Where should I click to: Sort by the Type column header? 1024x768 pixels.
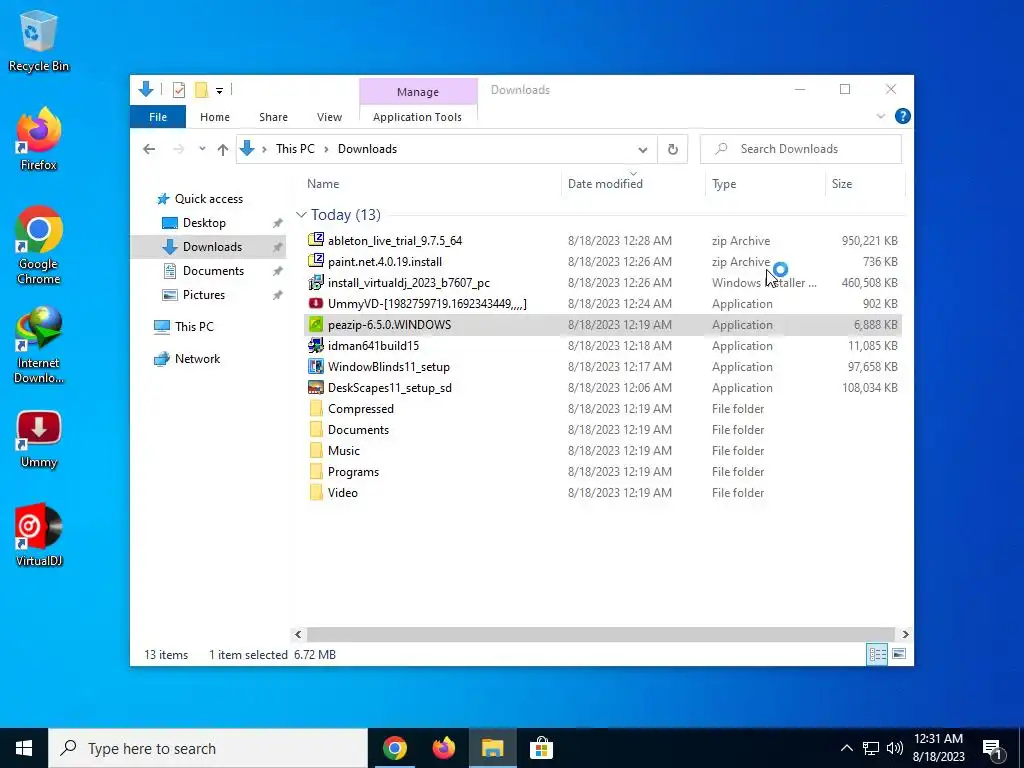coord(765,184)
